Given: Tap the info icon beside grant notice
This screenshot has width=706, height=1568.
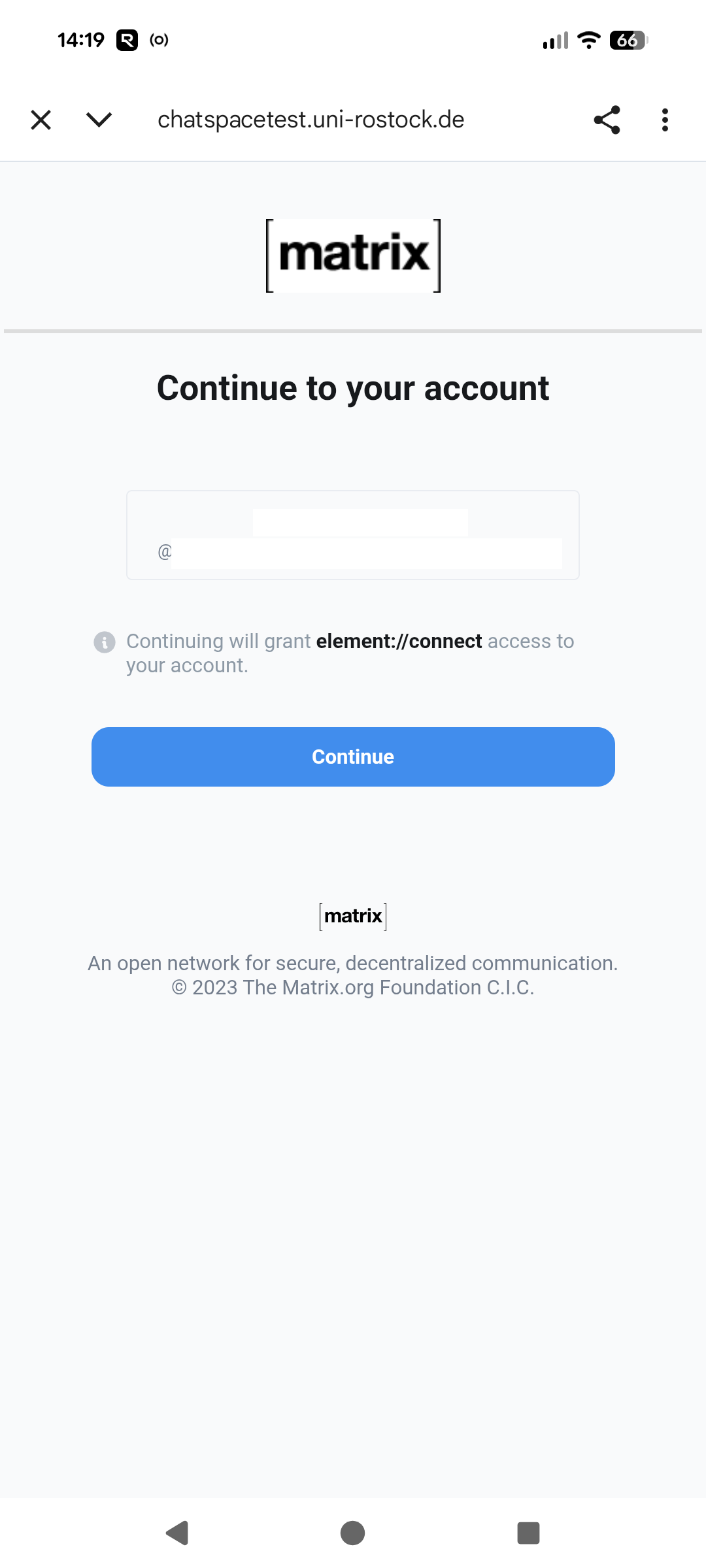Looking at the screenshot, I should (x=105, y=642).
